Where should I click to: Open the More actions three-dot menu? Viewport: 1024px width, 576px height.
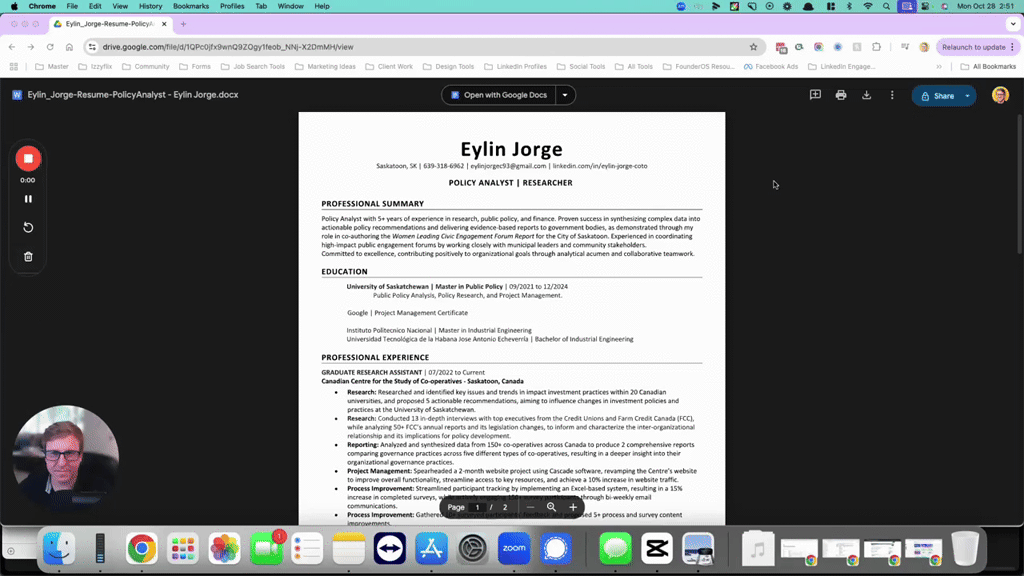(892, 95)
